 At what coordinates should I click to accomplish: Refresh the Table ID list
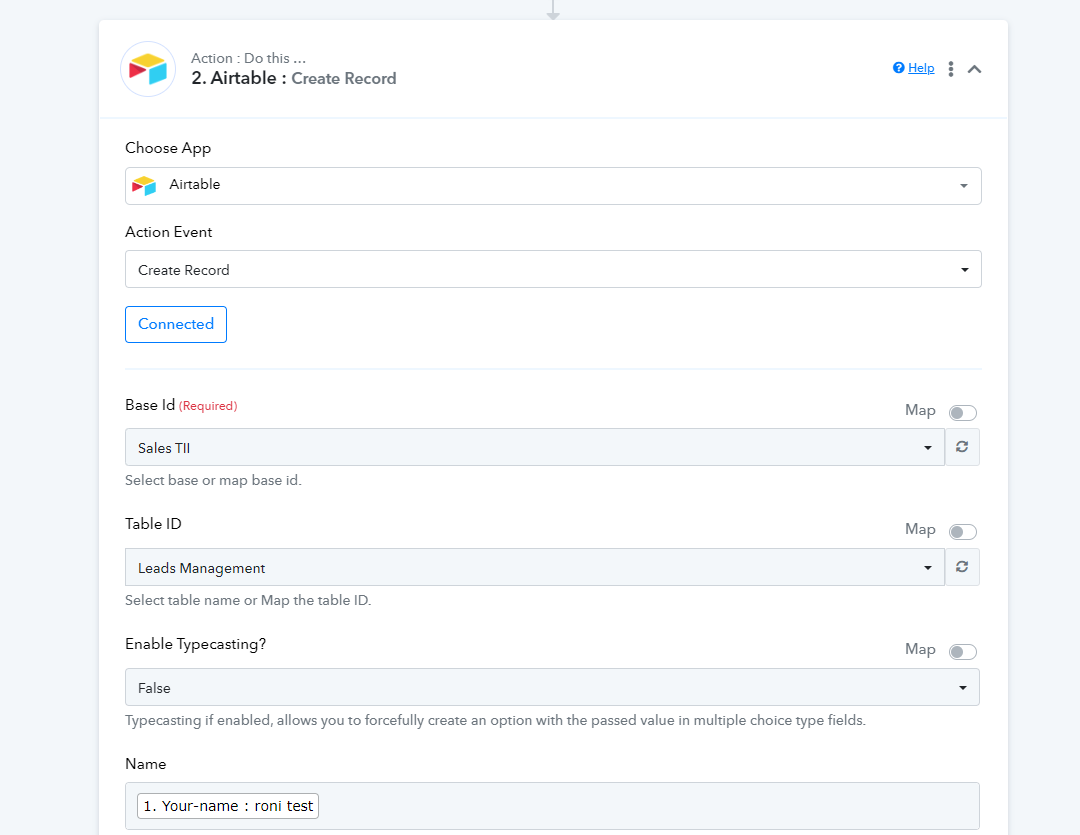(x=962, y=567)
